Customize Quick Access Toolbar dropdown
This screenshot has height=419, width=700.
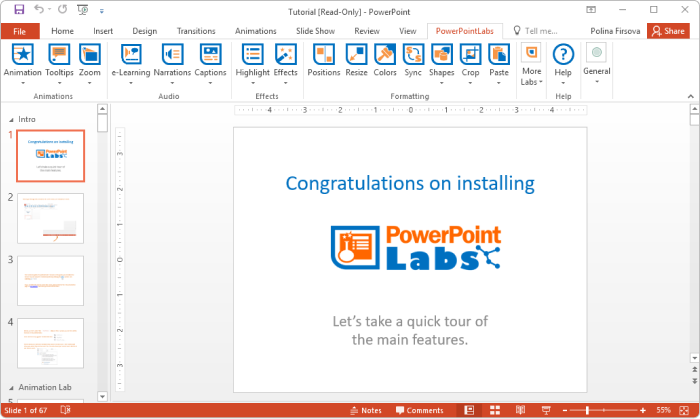click(x=101, y=11)
